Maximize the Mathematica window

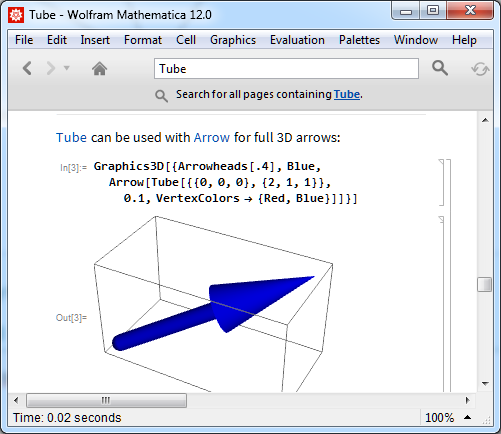pos(433,10)
